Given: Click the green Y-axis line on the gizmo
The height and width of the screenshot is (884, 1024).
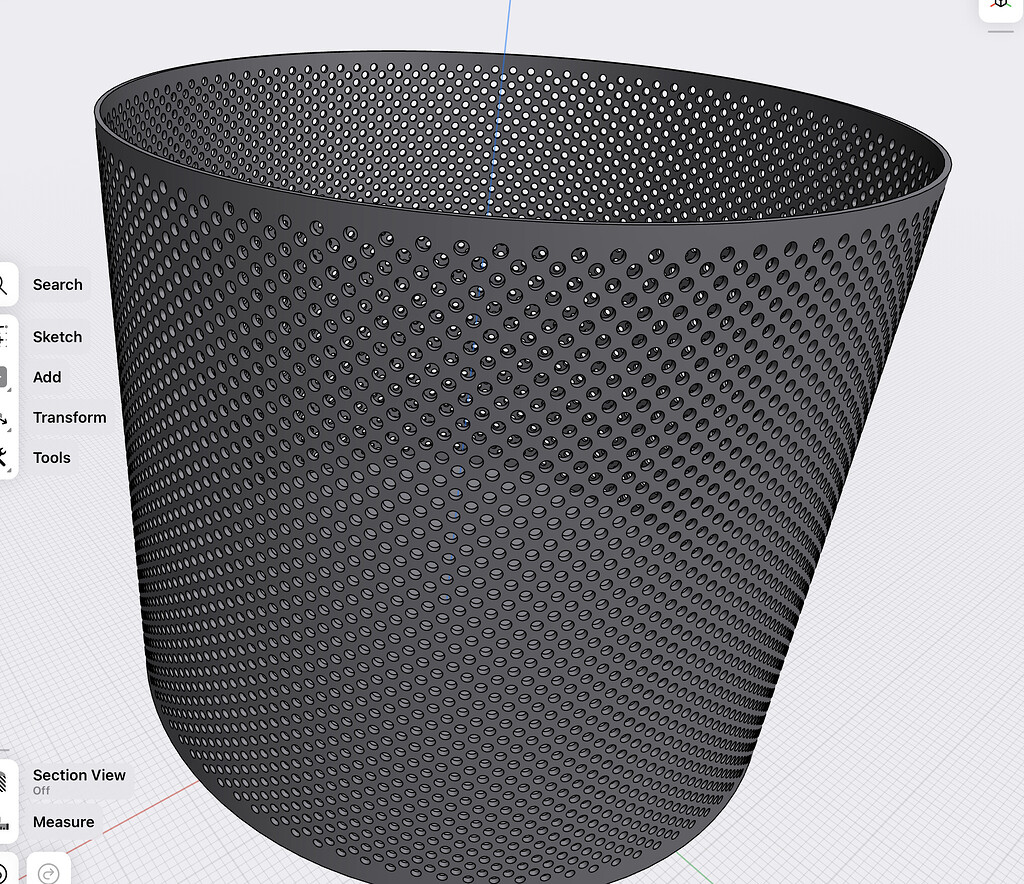Looking at the screenshot, I should click(1011, 6).
